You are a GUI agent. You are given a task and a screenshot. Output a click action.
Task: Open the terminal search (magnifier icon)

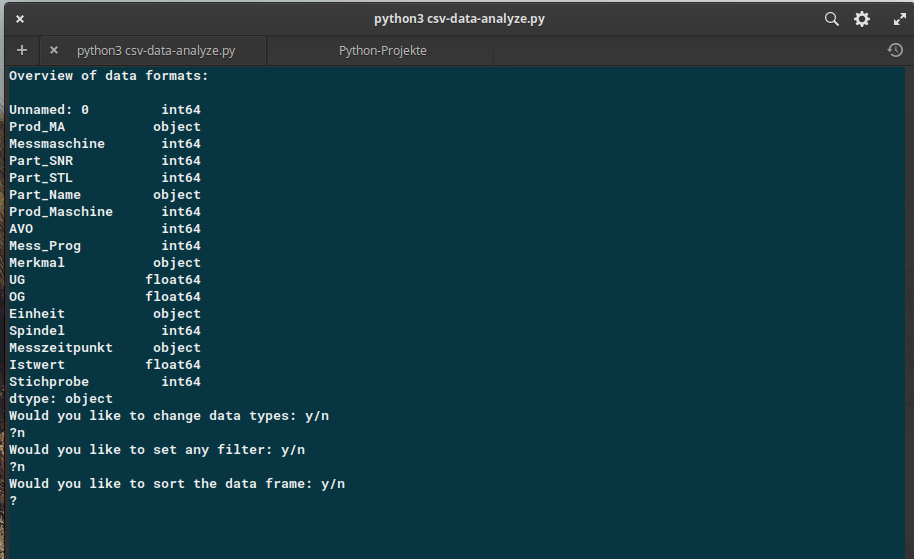click(831, 19)
